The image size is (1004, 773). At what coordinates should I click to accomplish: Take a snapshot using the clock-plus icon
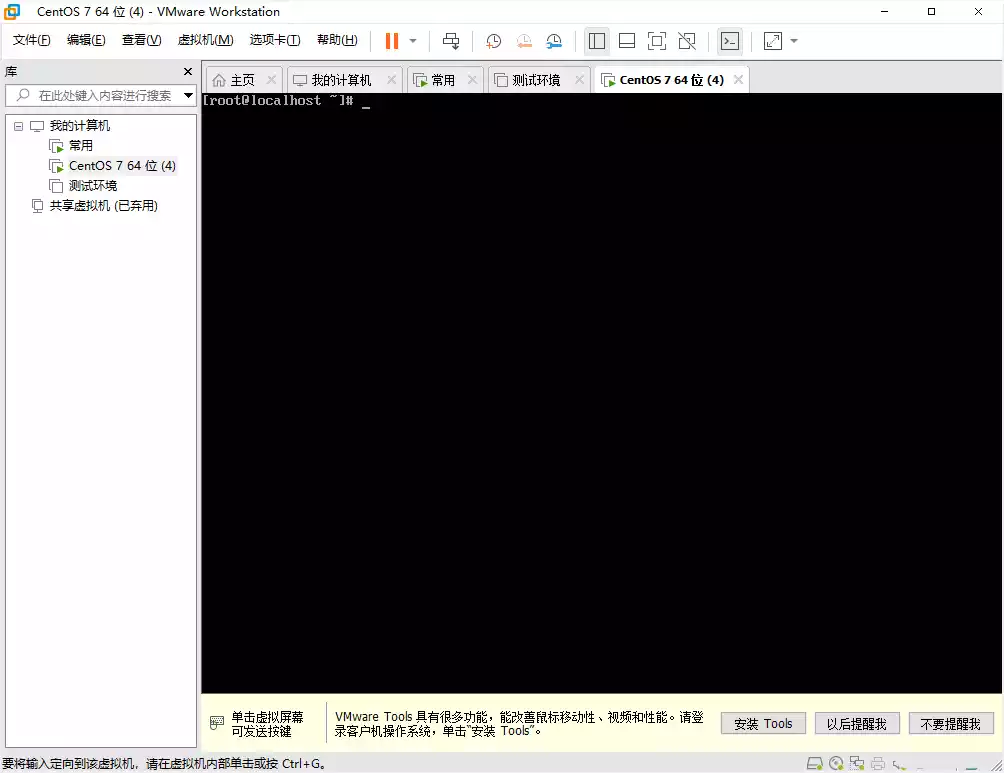pos(494,41)
